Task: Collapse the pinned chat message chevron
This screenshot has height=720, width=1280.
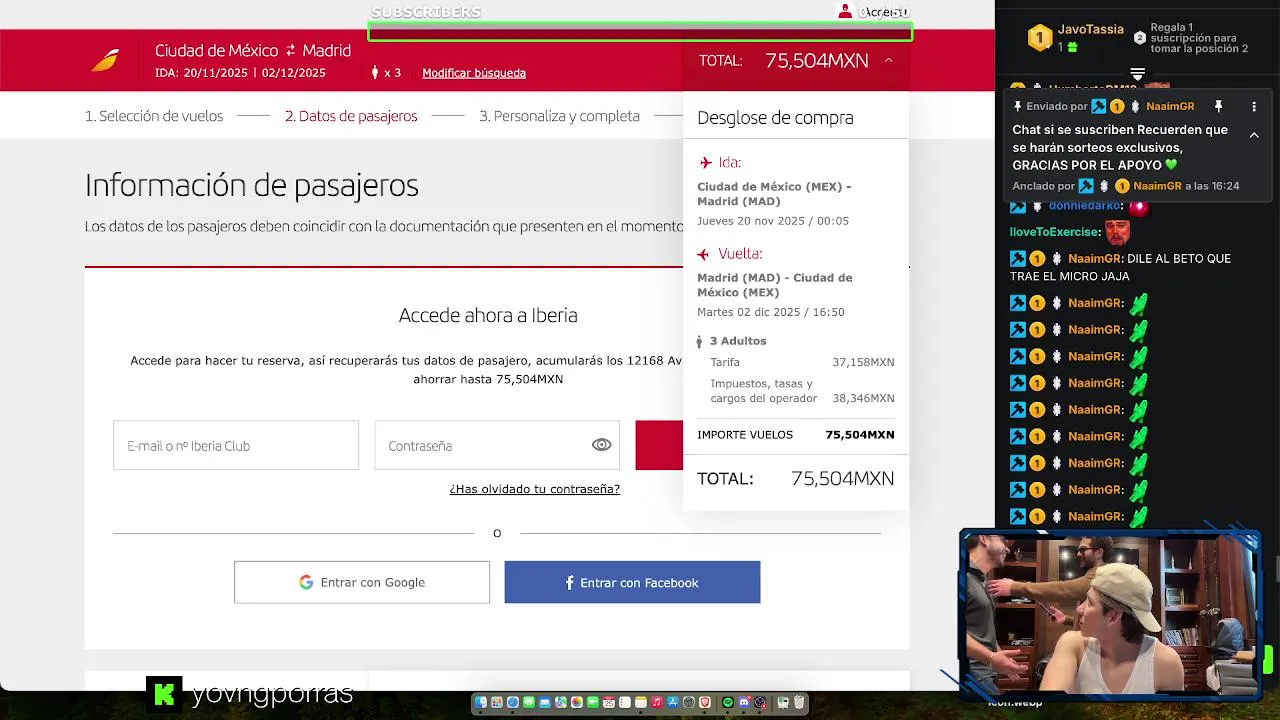Action: 1254,135
